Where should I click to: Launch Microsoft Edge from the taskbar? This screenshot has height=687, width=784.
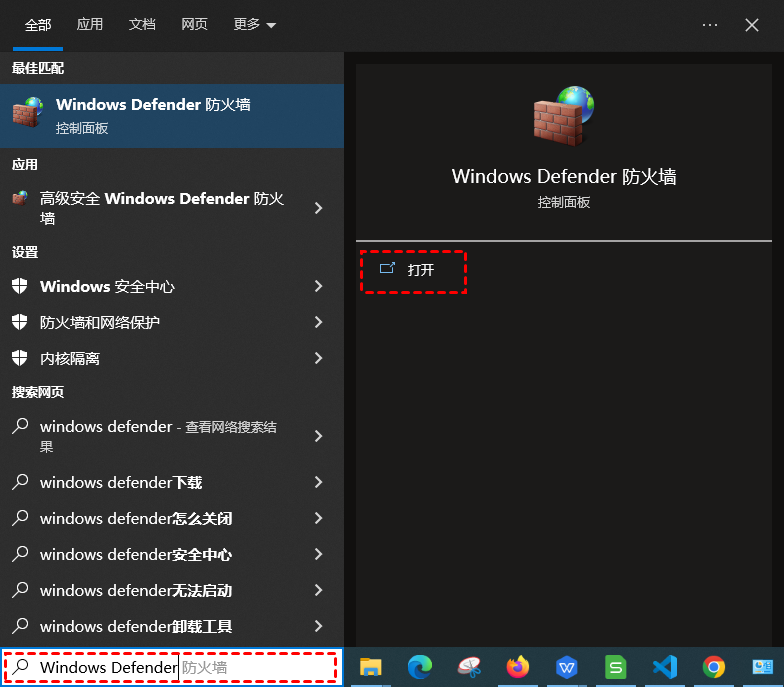point(420,667)
